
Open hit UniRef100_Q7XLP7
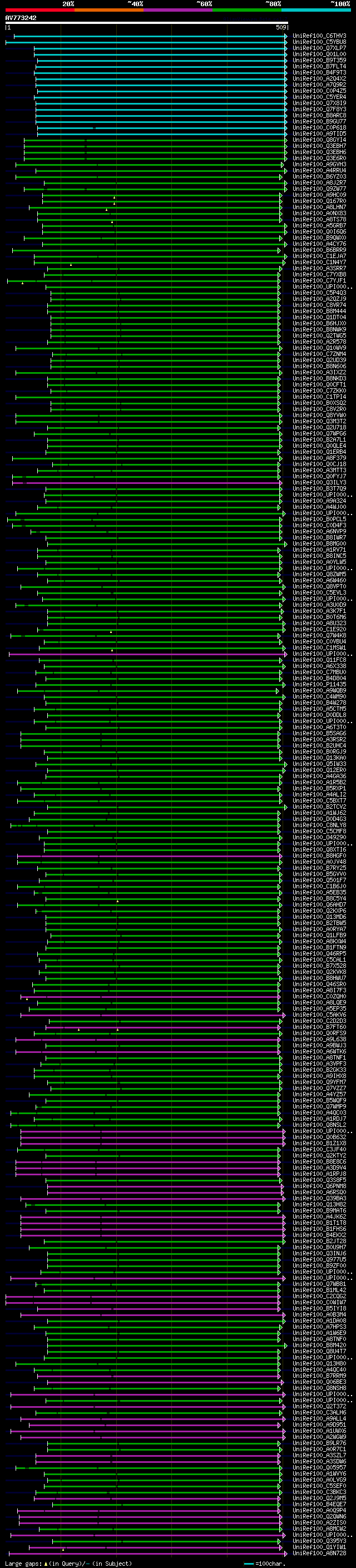319,48
